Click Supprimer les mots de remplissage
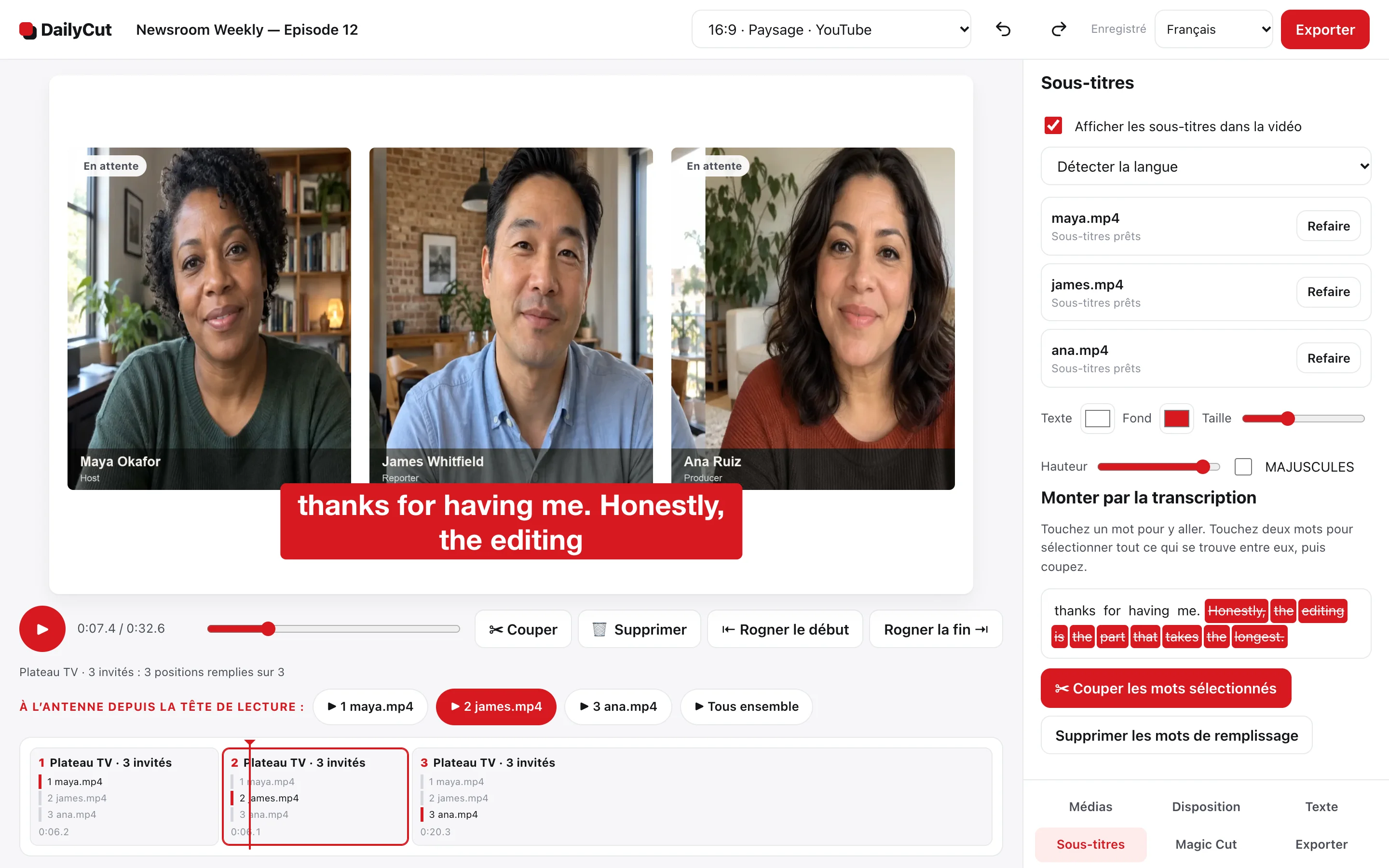The height and width of the screenshot is (868, 1389). 1177,735
